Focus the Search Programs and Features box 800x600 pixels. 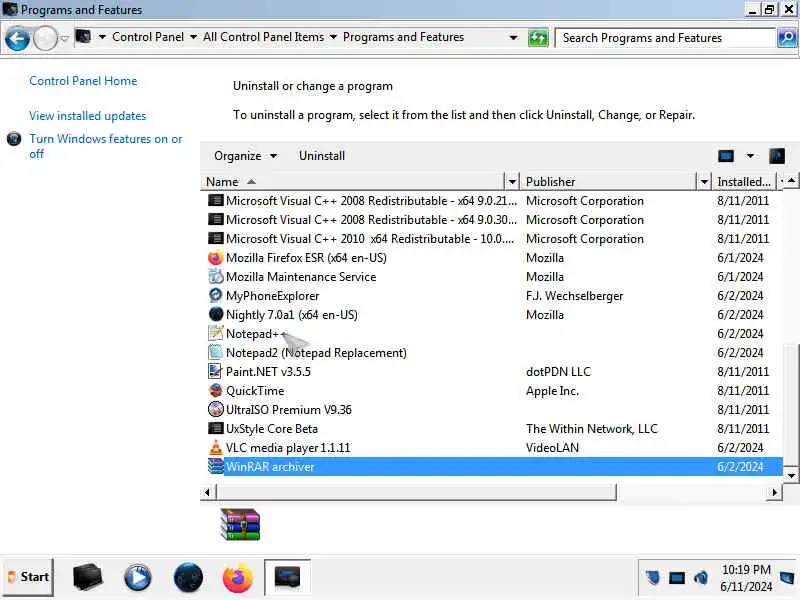665,38
